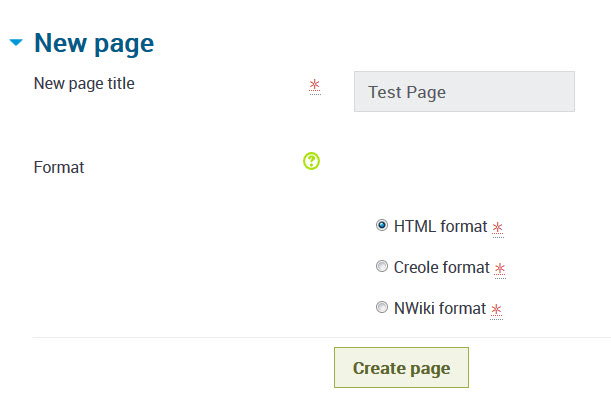Click the New page title field
Image resolution: width=611 pixels, height=396 pixels.
(464, 92)
